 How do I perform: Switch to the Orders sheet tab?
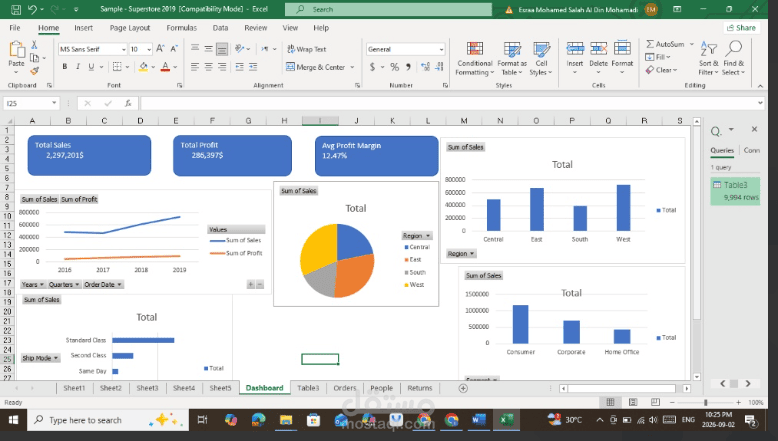point(345,388)
